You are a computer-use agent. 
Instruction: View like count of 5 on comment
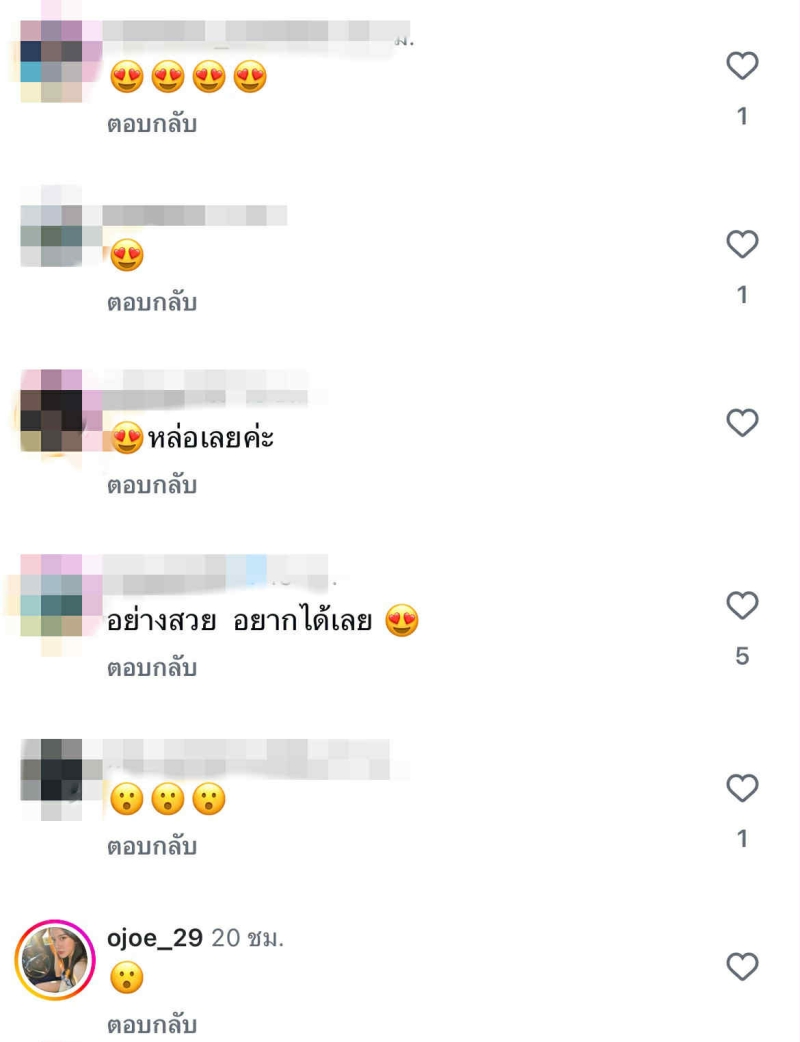click(742, 656)
